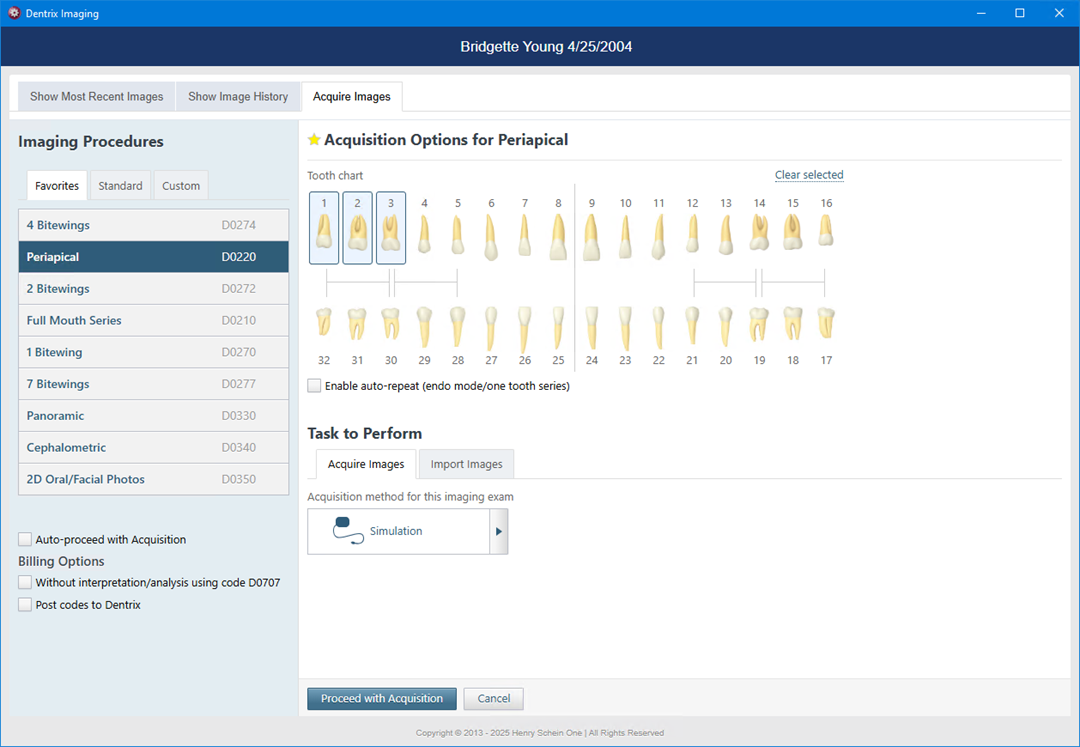Select tooth 27 icon
This screenshot has height=747, width=1080.
491,329
